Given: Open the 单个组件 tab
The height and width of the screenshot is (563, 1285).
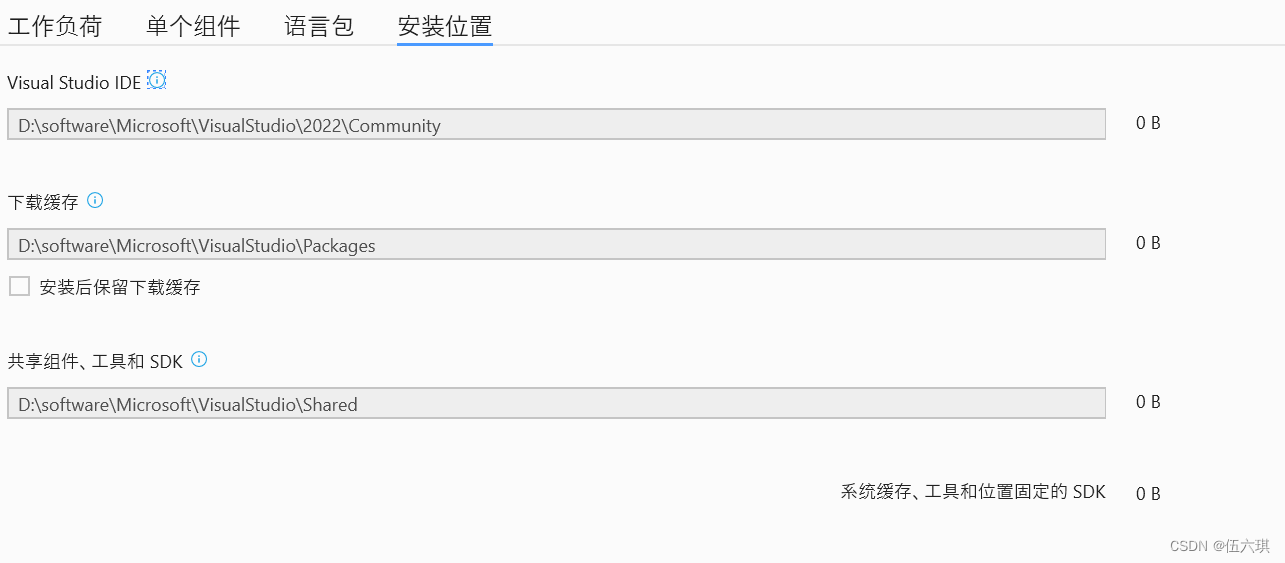Looking at the screenshot, I should pos(193,26).
